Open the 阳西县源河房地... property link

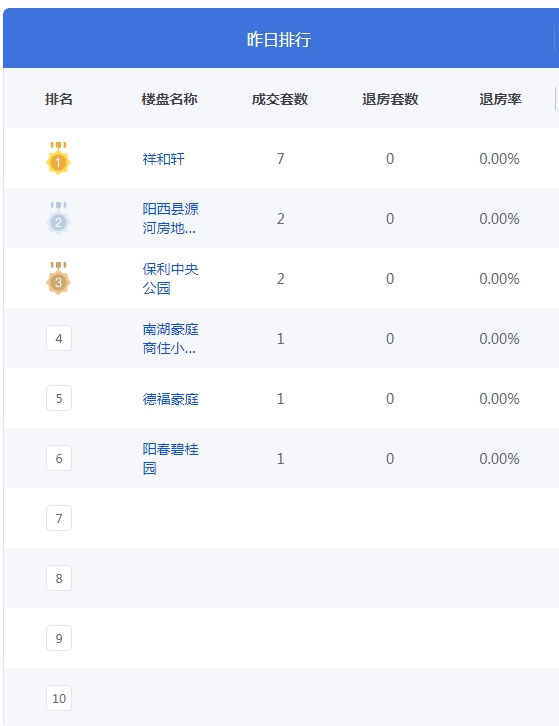pyautogui.click(x=170, y=219)
